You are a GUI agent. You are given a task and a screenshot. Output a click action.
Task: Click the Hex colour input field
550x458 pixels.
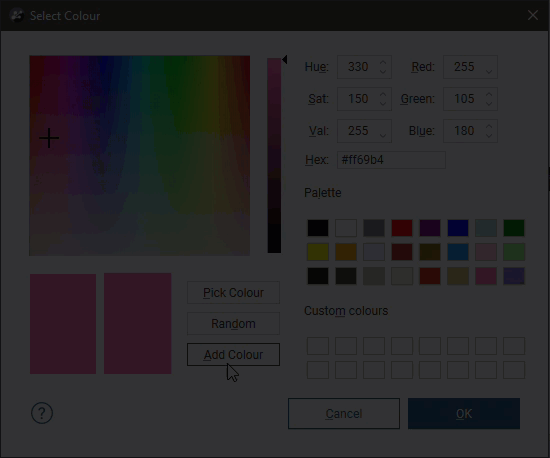pos(391,160)
